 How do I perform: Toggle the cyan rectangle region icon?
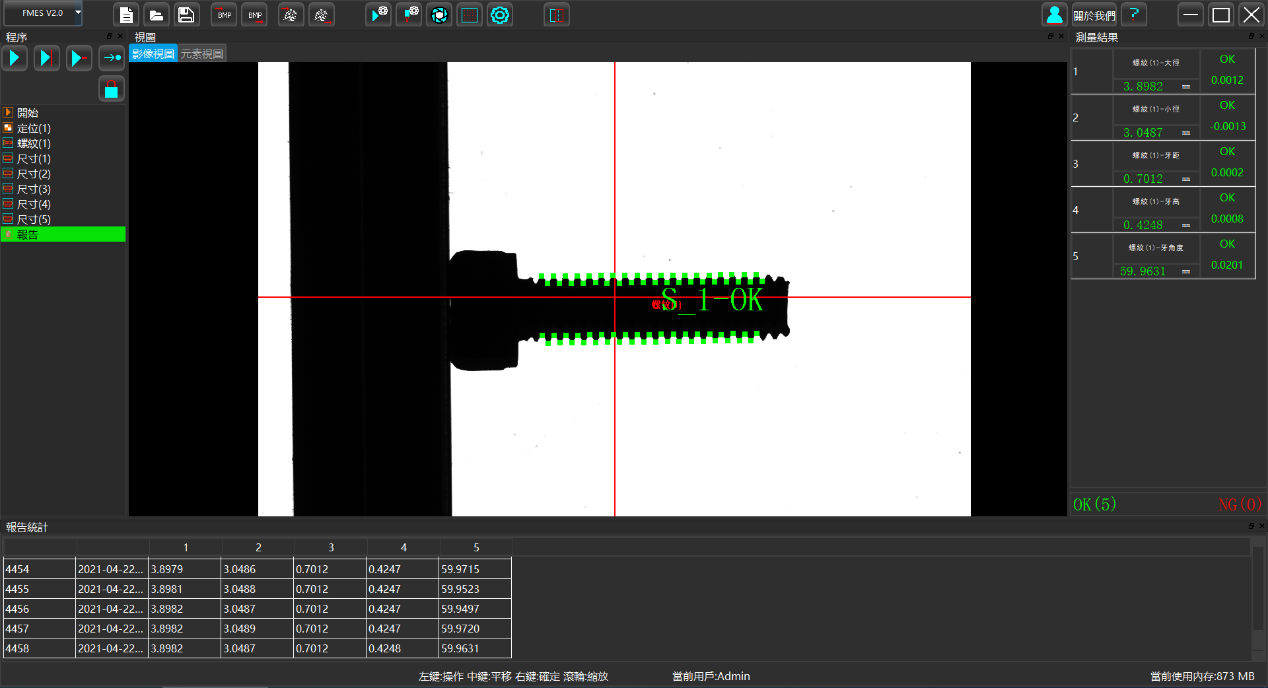click(469, 14)
